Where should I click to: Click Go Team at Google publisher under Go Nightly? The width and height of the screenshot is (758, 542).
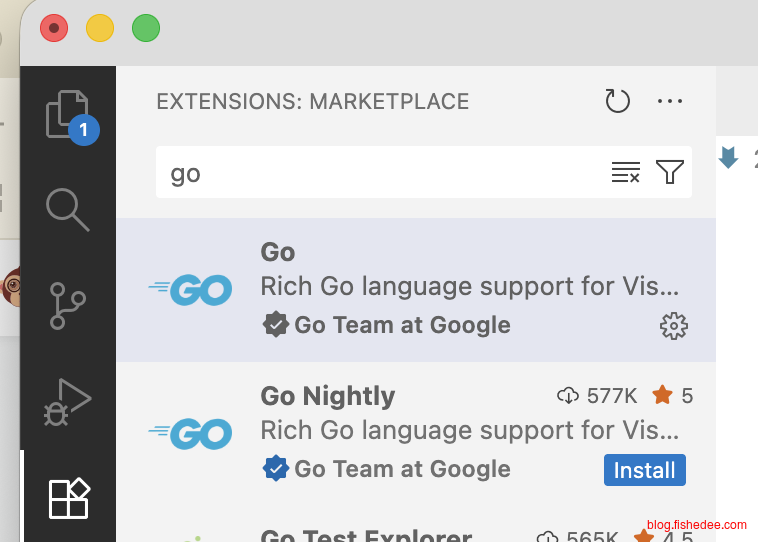click(402, 469)
